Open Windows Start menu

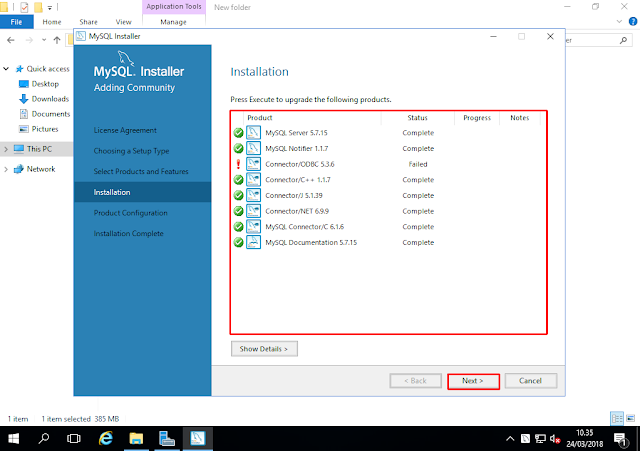click(x=13, y=439)
